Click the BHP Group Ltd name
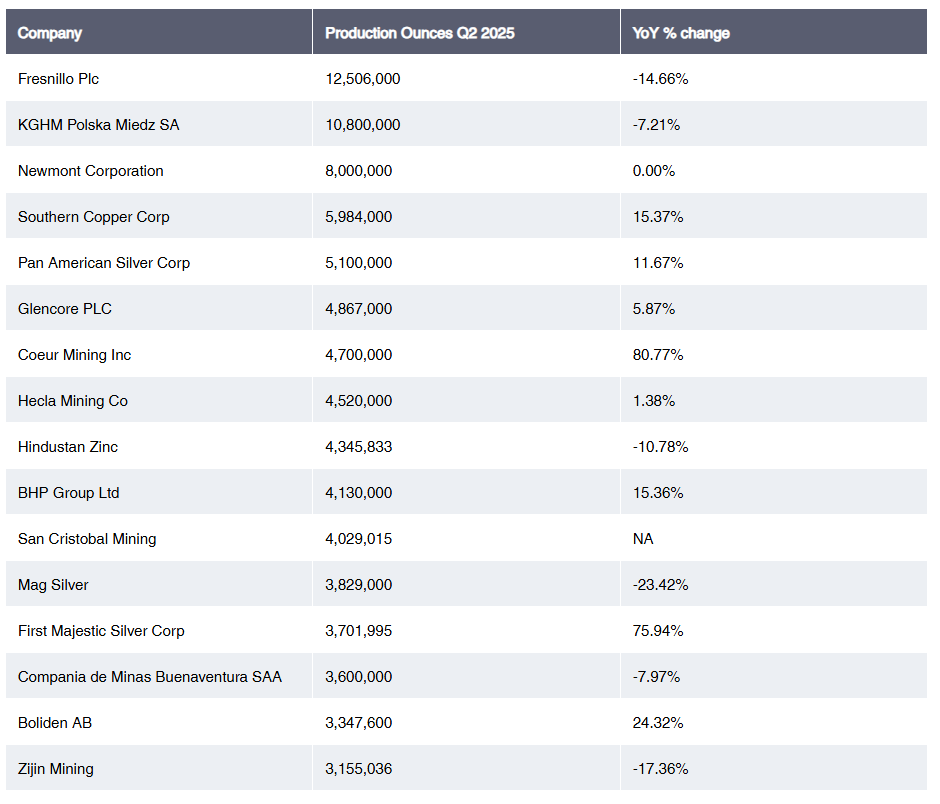This screenshot has width=940, height=804. [69, 493]
